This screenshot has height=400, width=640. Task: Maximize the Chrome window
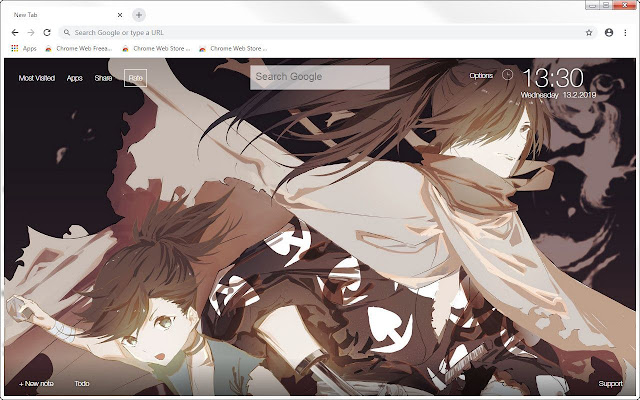606,5
